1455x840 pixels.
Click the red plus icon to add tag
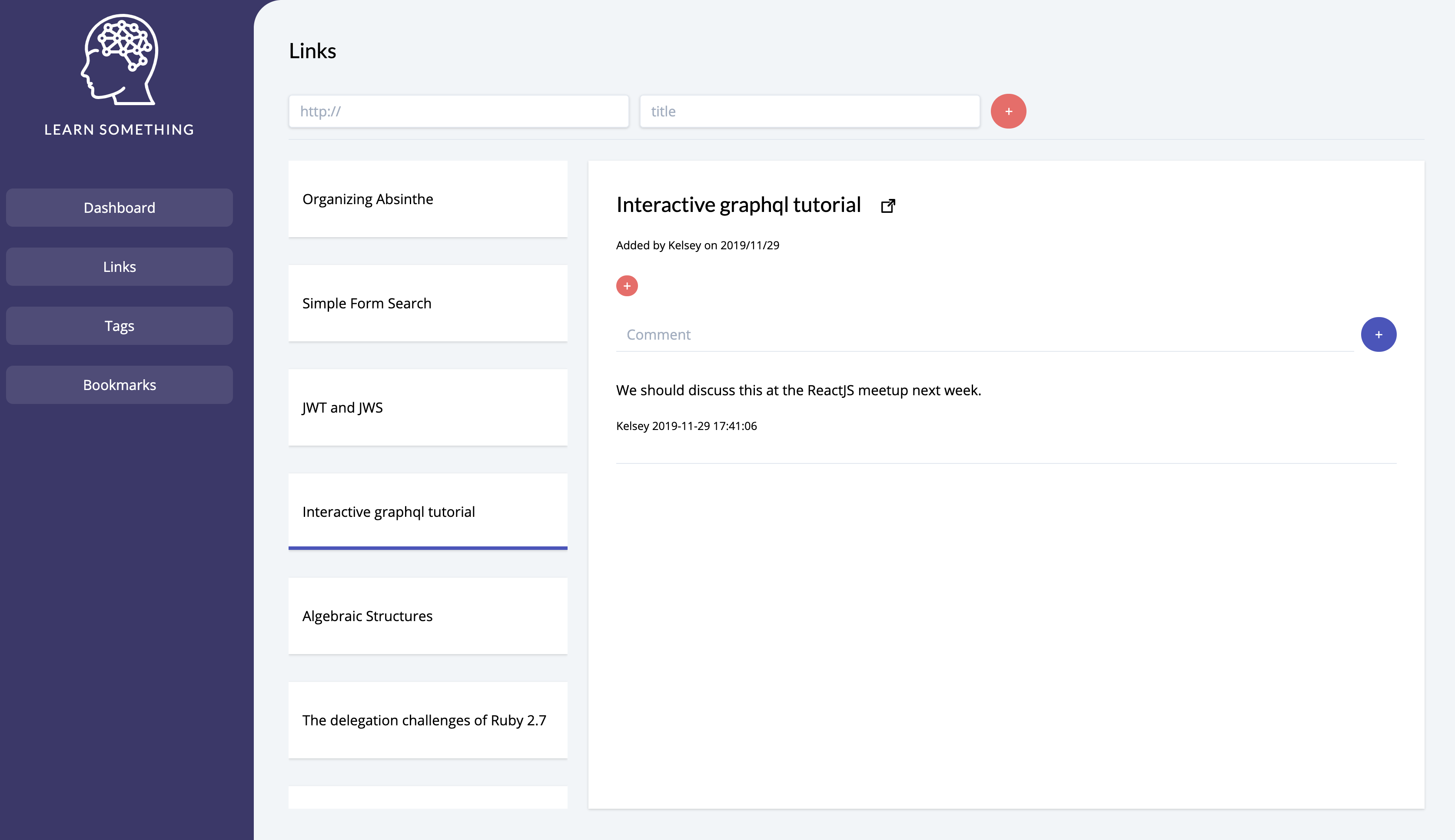(x=627, y=285)
